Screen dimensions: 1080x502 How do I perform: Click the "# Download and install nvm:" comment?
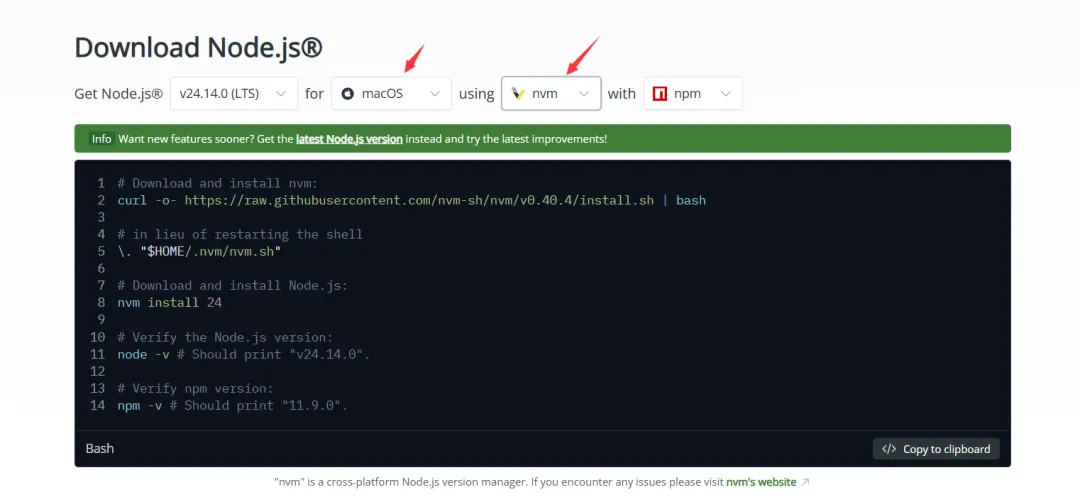click(x=218, y=183)
